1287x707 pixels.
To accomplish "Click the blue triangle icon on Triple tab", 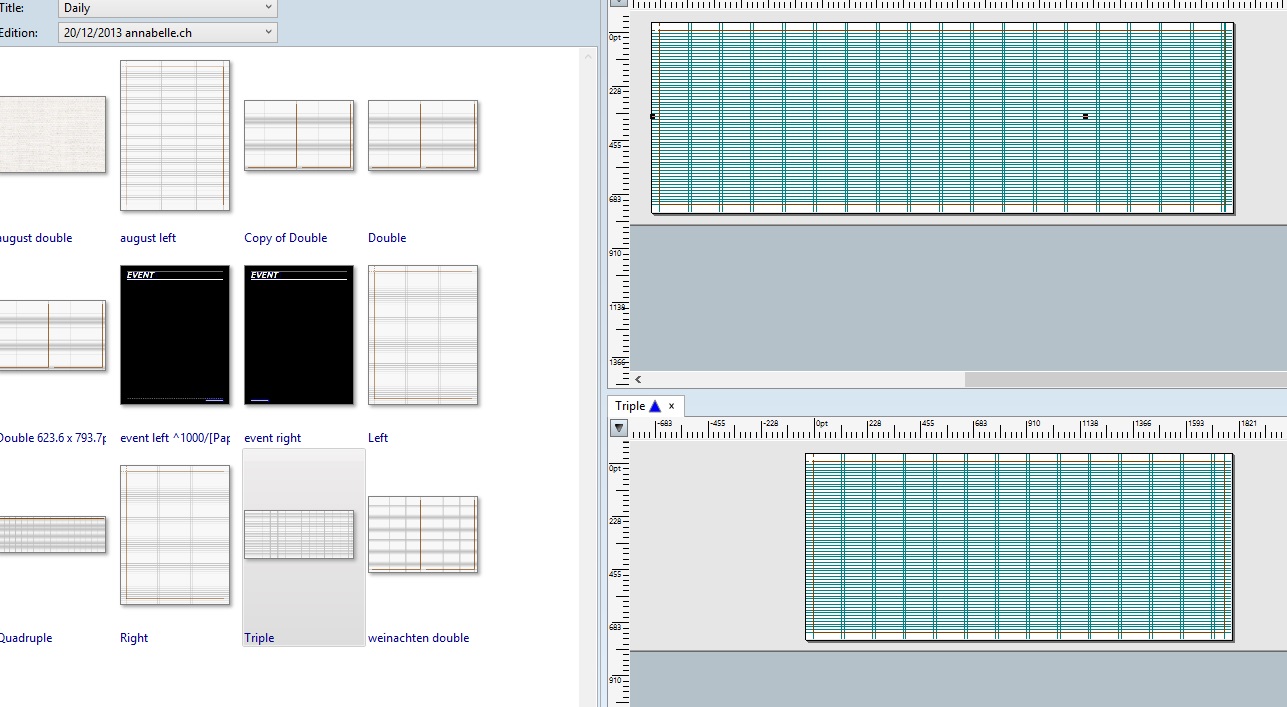I will pyautogui.click(x=655, y=406).
